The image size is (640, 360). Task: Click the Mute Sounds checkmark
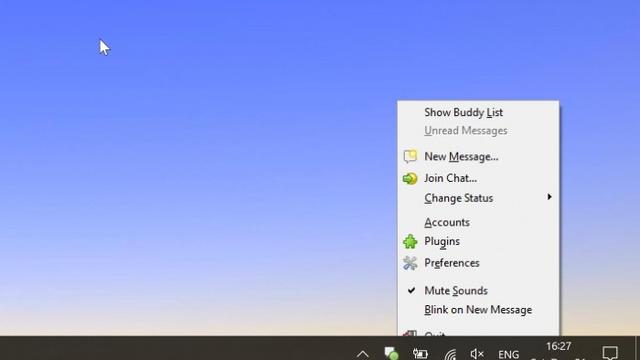pos(411,290)
